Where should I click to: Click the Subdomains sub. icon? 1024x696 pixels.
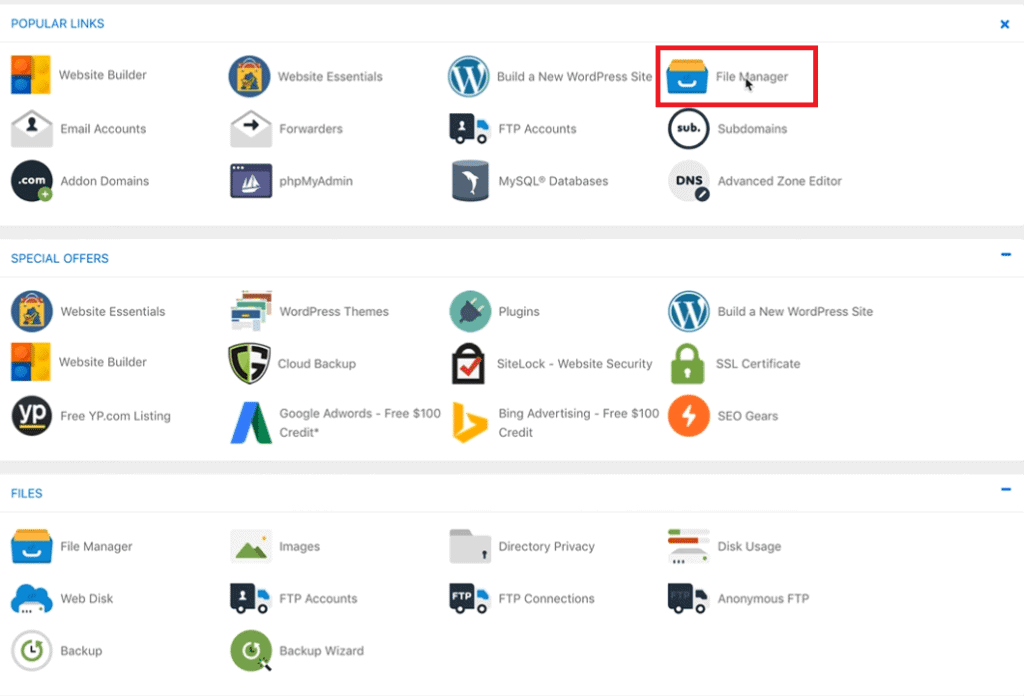688,129
